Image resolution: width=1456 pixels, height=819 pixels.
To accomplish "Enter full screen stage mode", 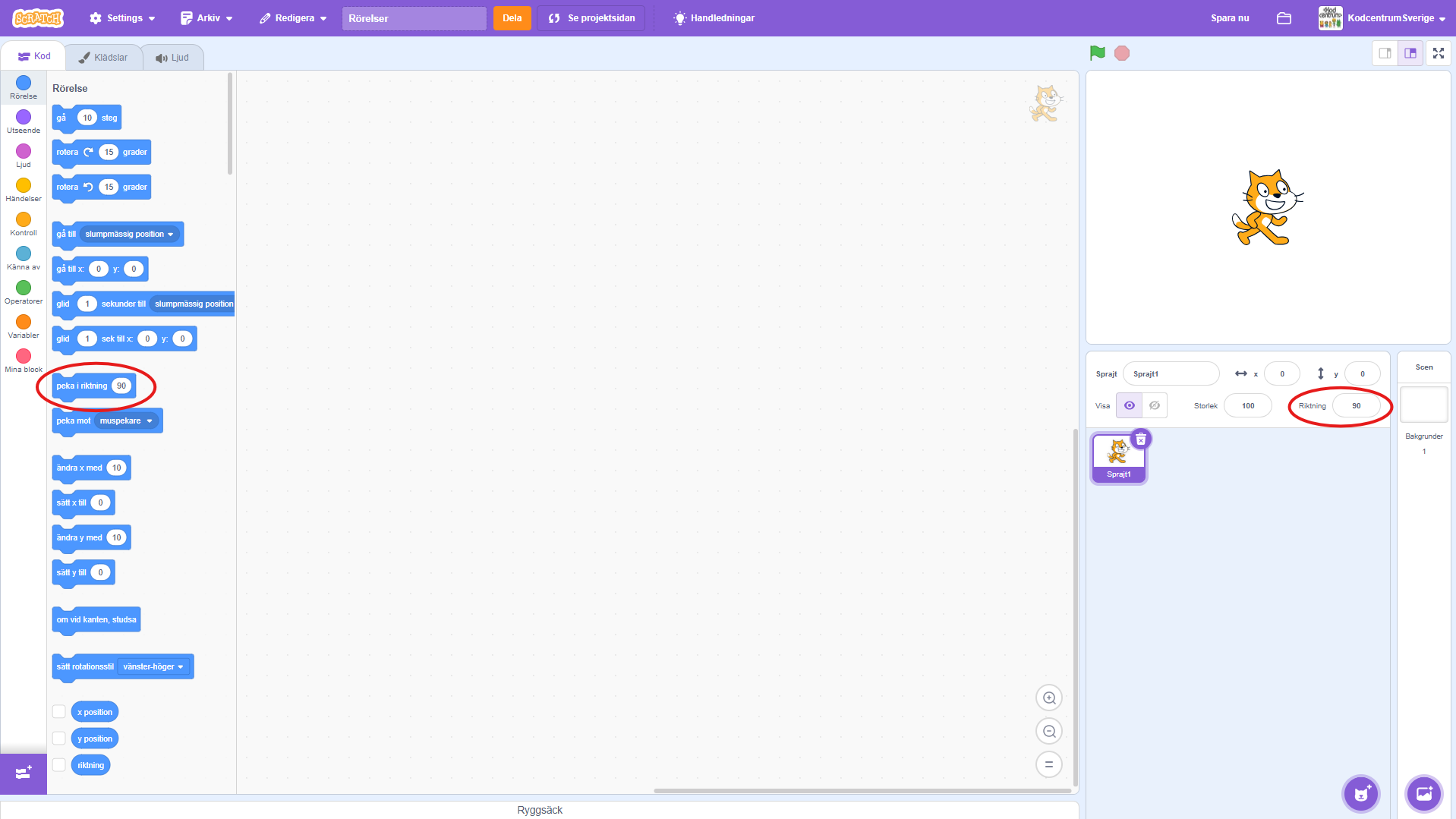I will point(1439,53).
